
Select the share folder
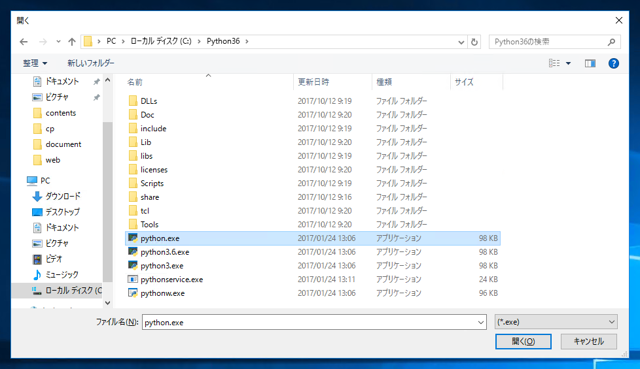click(x=149, y=197)
